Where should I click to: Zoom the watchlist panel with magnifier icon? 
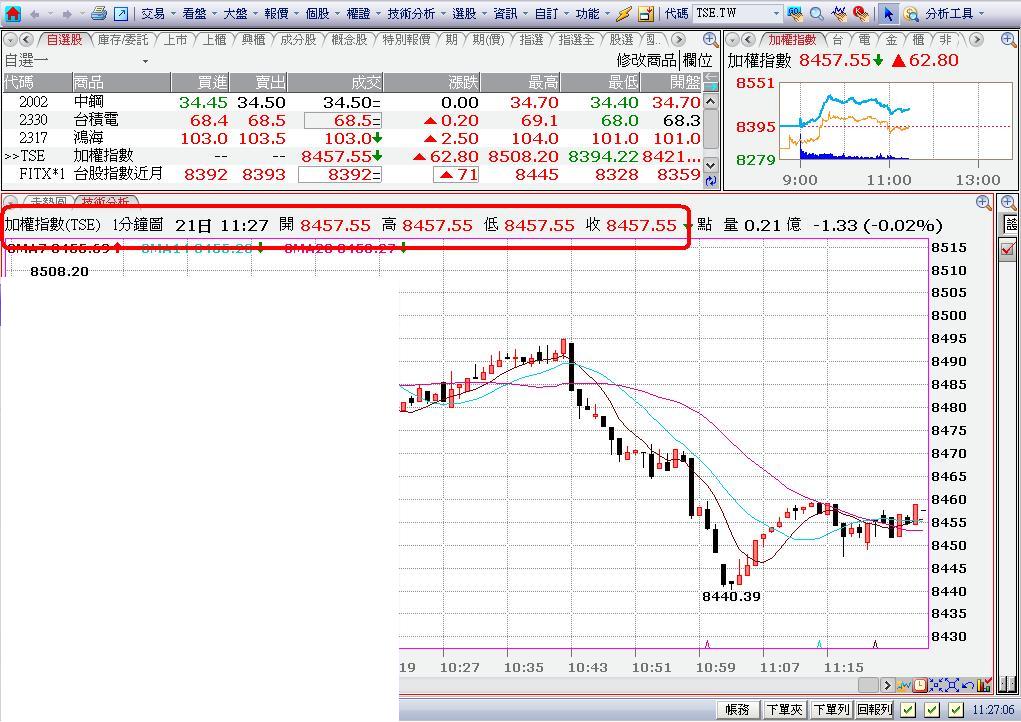(711, 40)
